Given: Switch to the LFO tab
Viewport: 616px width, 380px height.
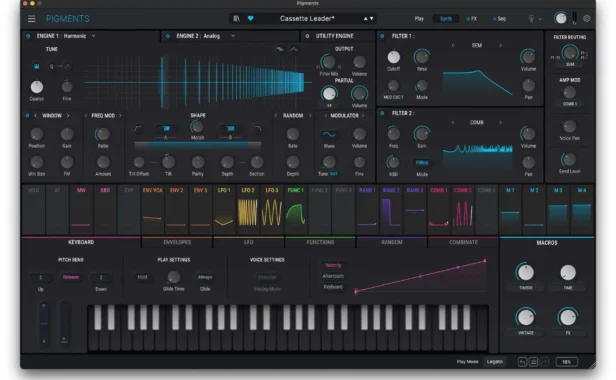Looking at the screenshot, I should 249,242.
